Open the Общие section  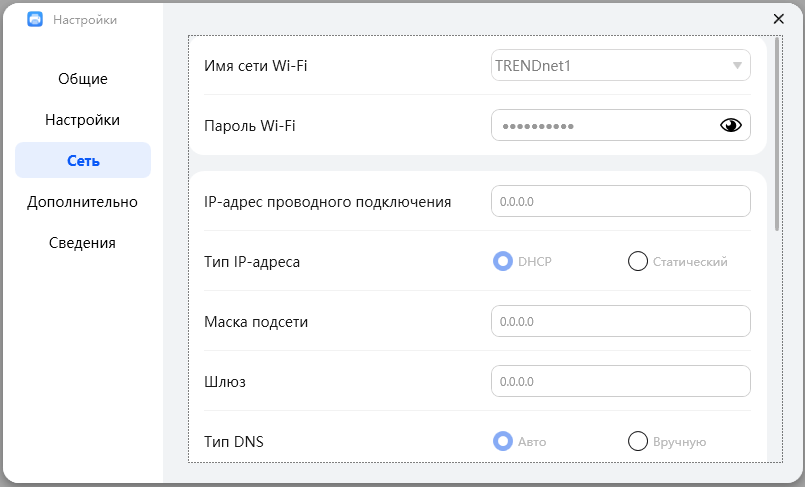pyautogui.click(x=82, y=79)
